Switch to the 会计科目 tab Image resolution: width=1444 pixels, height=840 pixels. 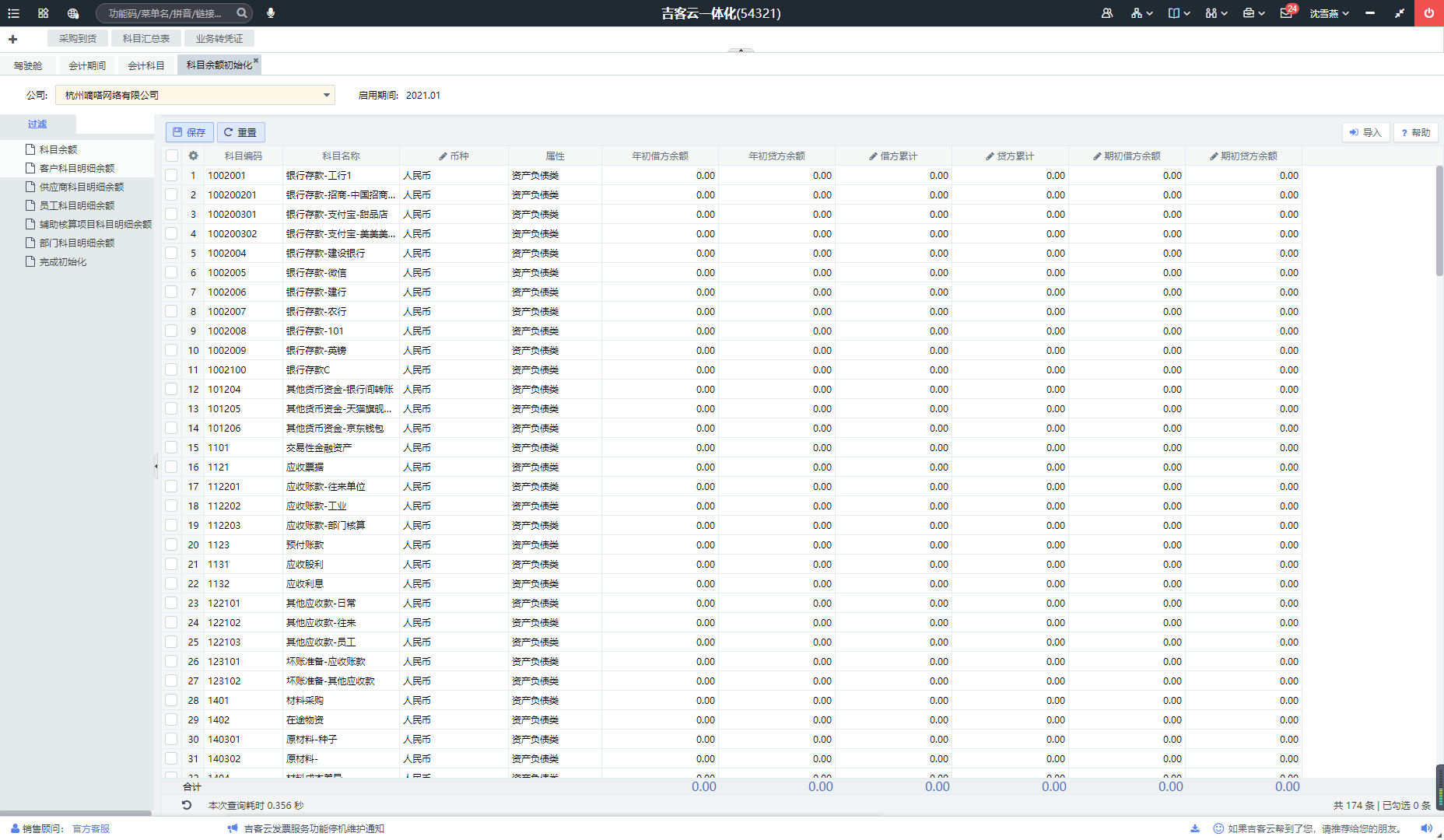point(146,65)
